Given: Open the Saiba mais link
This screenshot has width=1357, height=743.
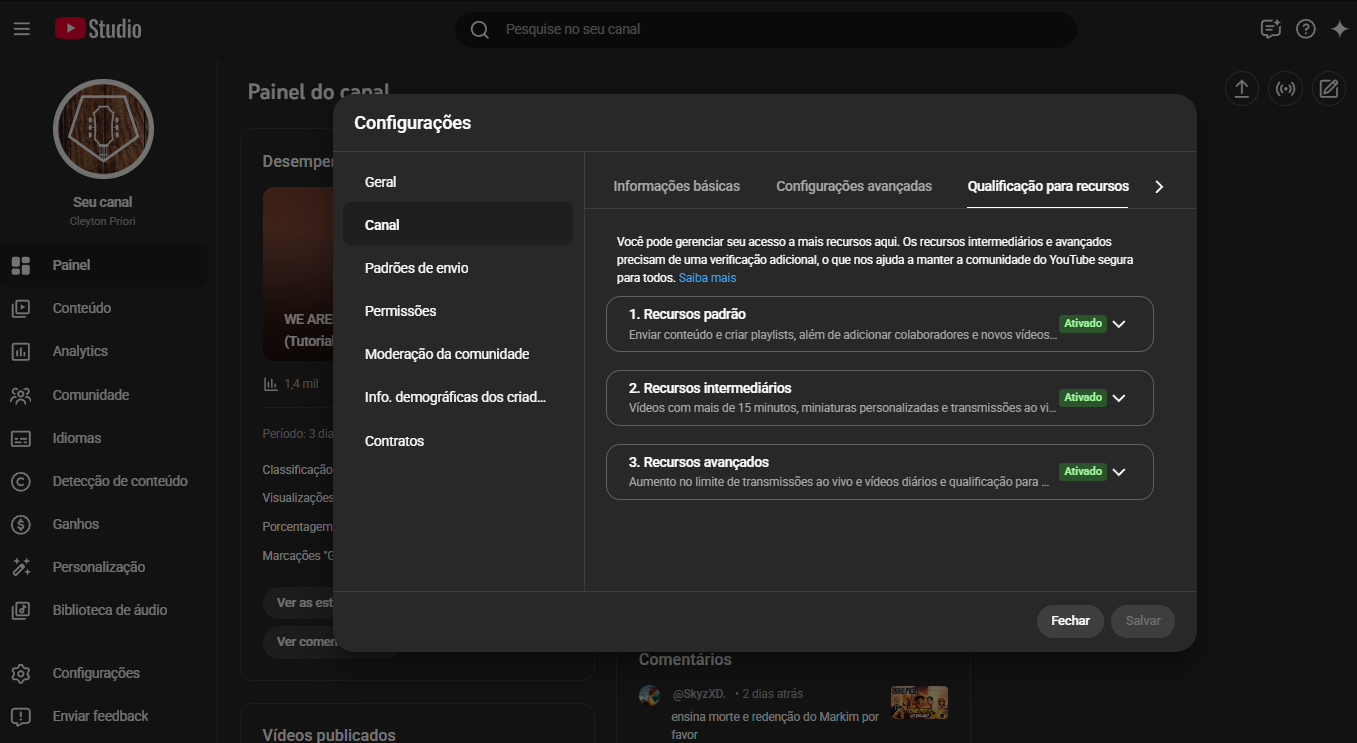Looking at the screenshot, I should click(x=707, y=277).
